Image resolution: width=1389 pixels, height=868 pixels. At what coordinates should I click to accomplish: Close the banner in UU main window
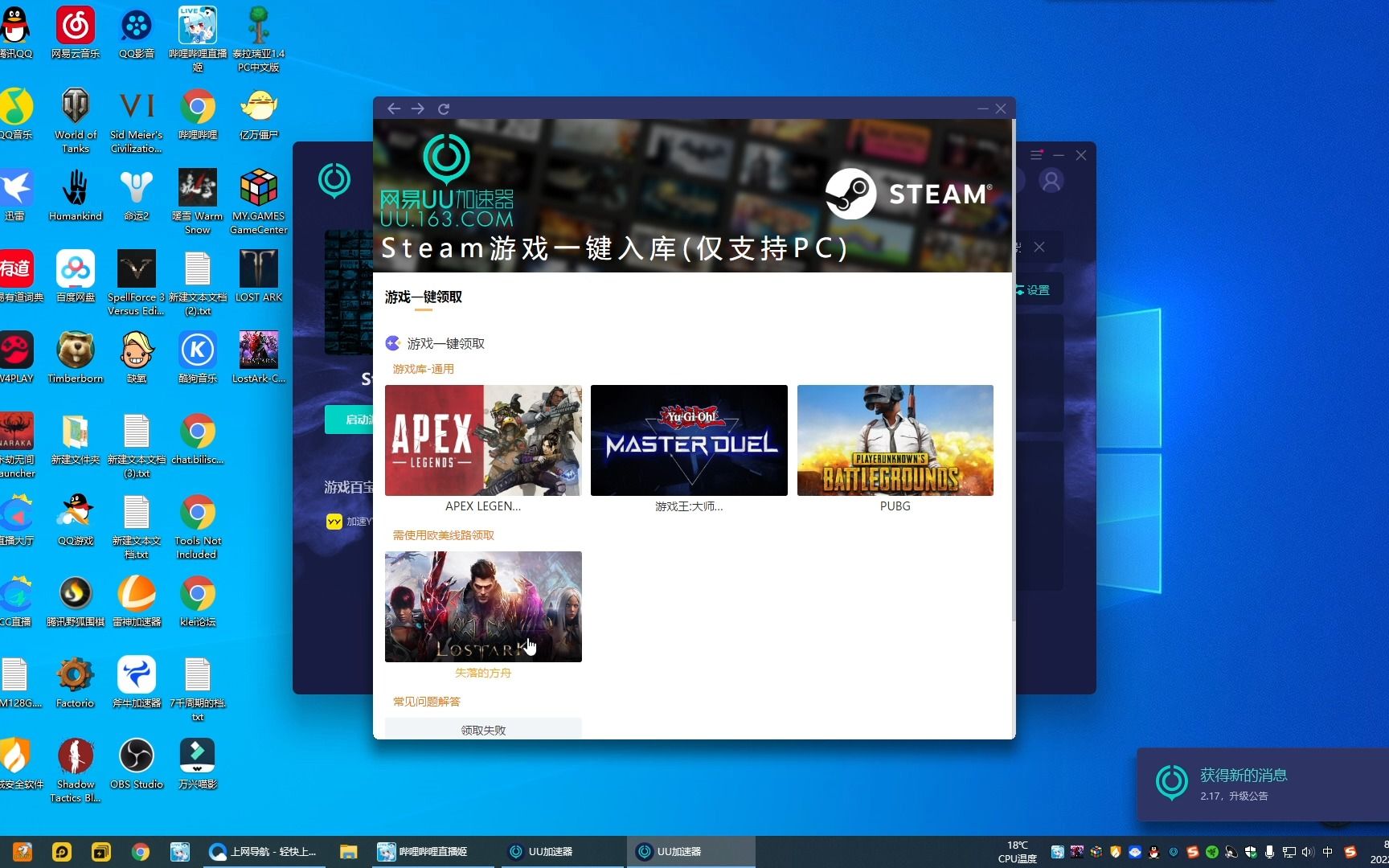tap(1039, 247)
